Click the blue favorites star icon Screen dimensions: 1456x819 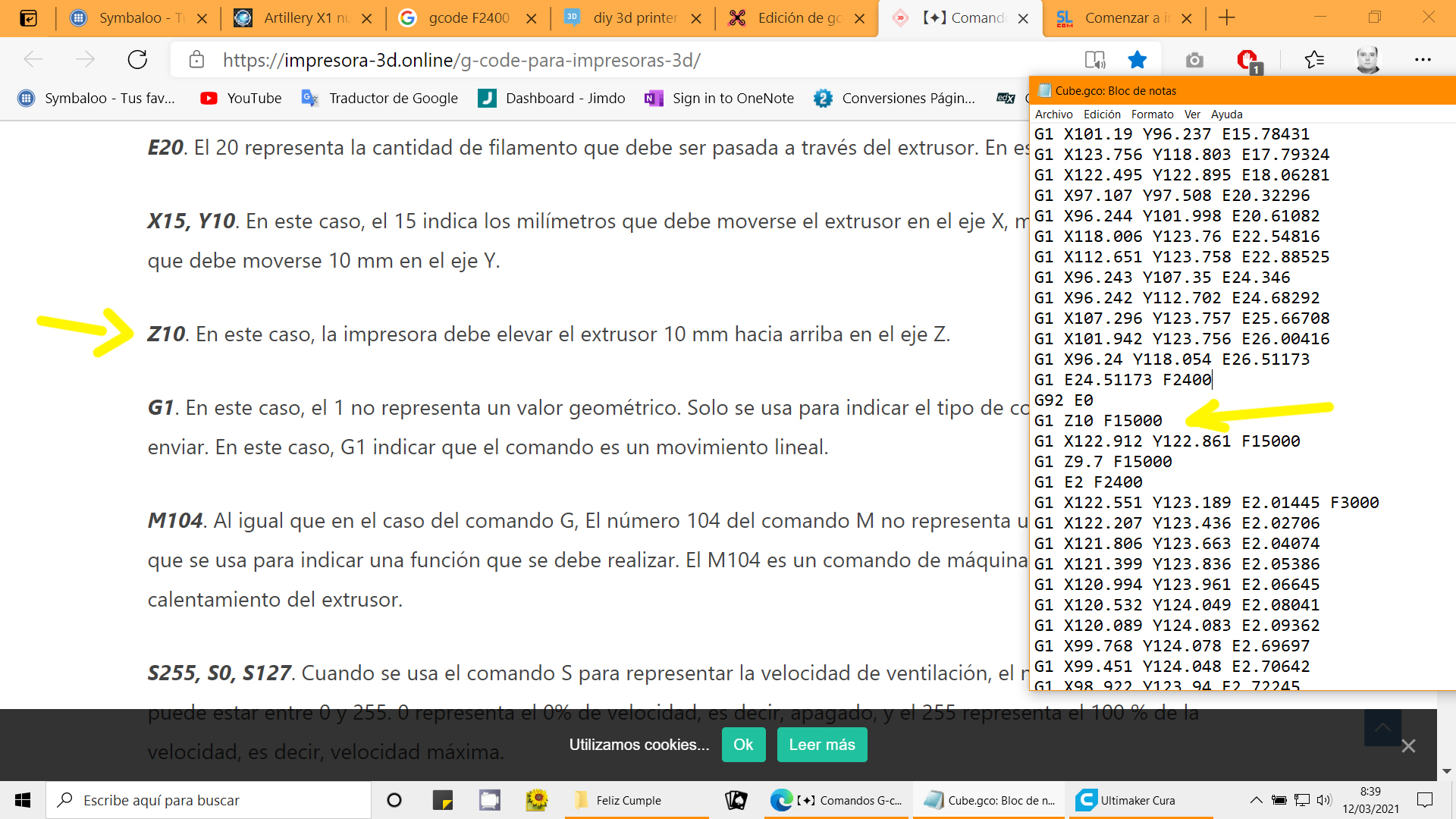click(1137, 60)
